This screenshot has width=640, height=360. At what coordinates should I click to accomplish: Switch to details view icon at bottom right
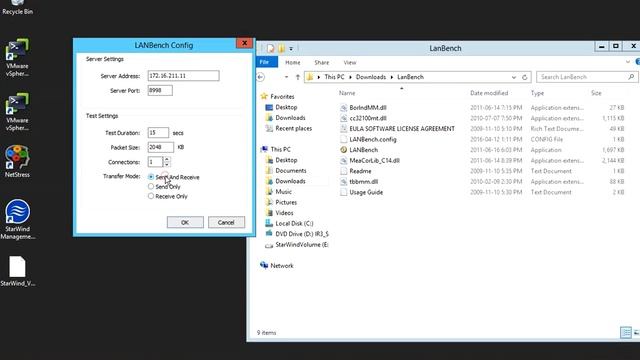pos(625,333)
